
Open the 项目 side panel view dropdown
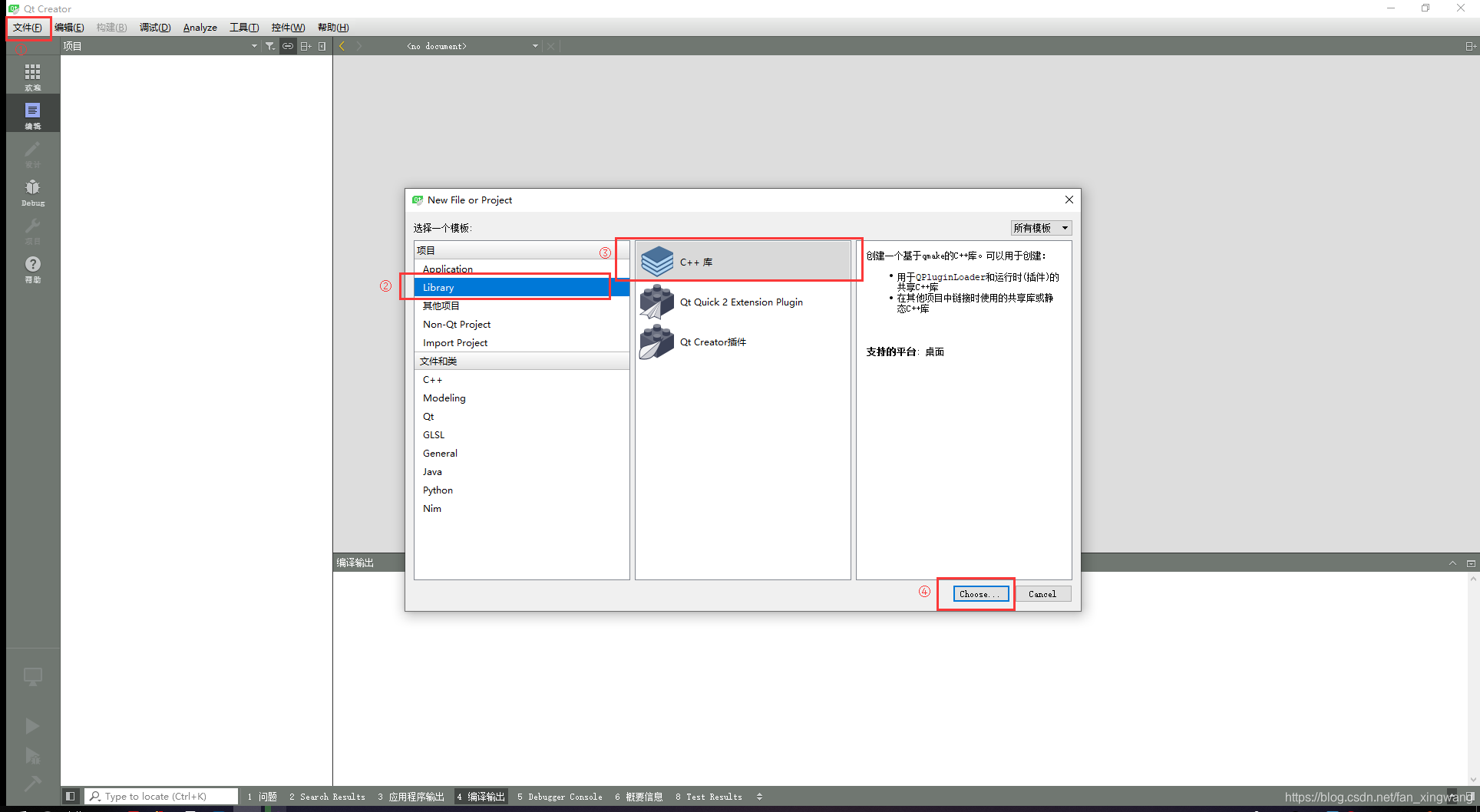[x=160, y=46]
